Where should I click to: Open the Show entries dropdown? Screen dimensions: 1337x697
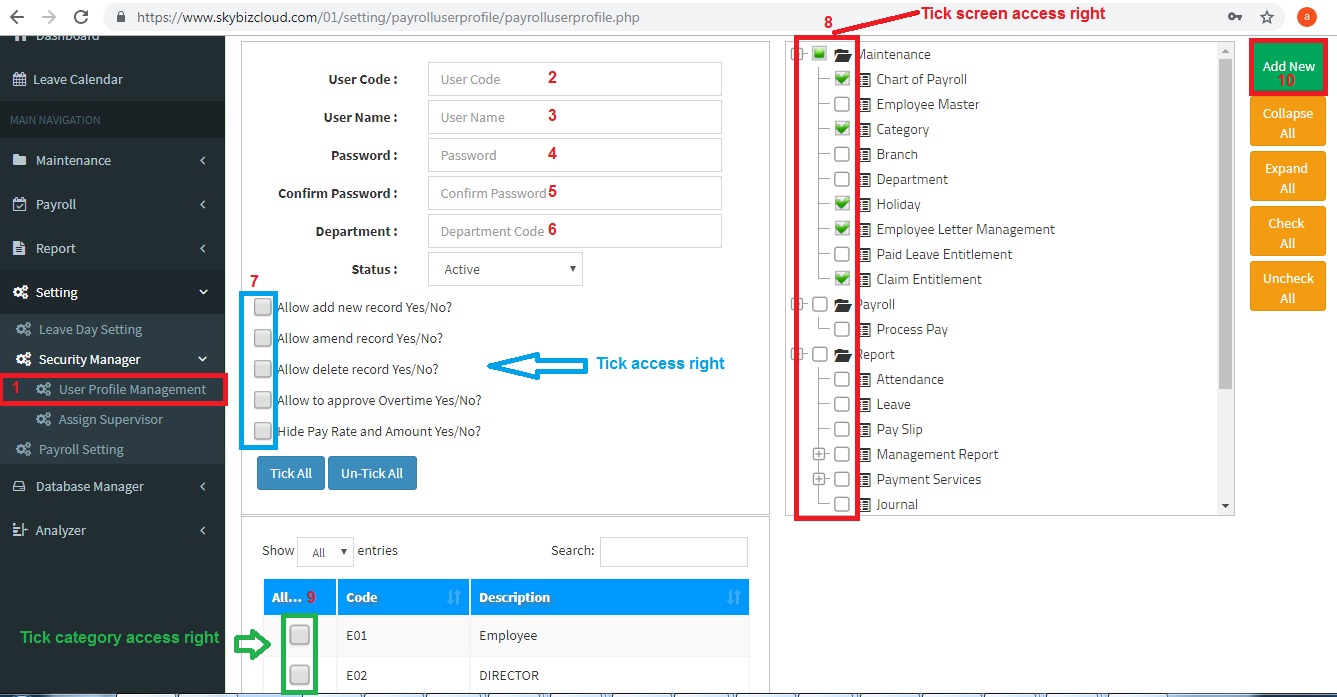point(326,551)
